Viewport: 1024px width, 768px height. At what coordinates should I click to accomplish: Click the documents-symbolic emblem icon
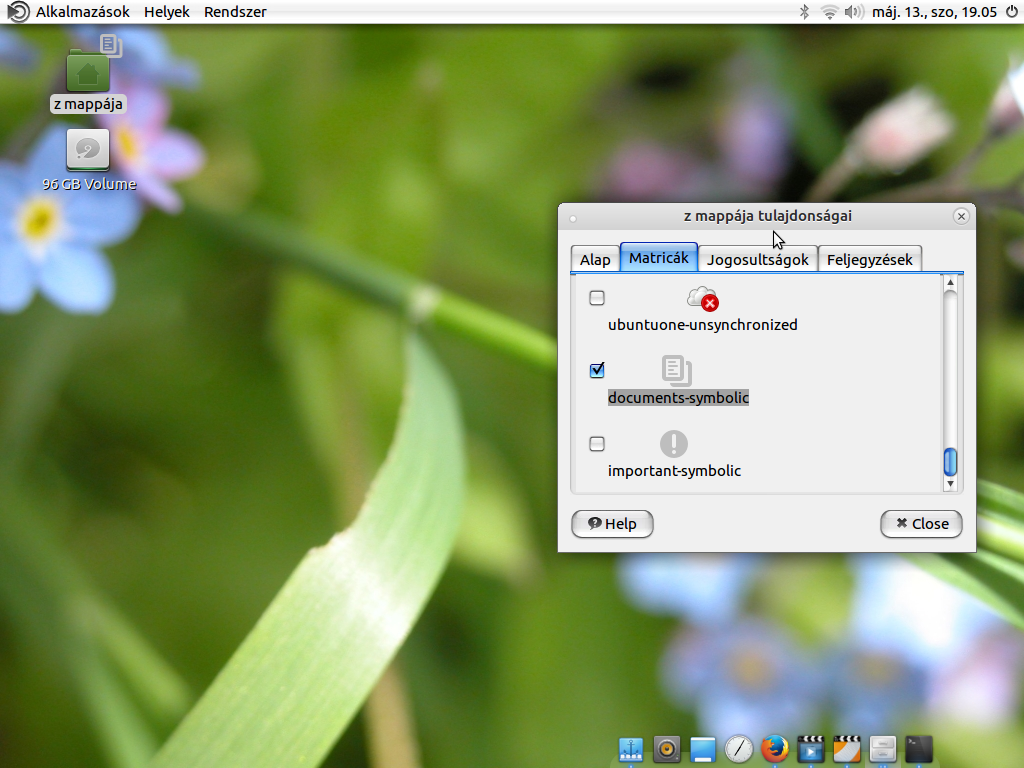click(677, 371)
